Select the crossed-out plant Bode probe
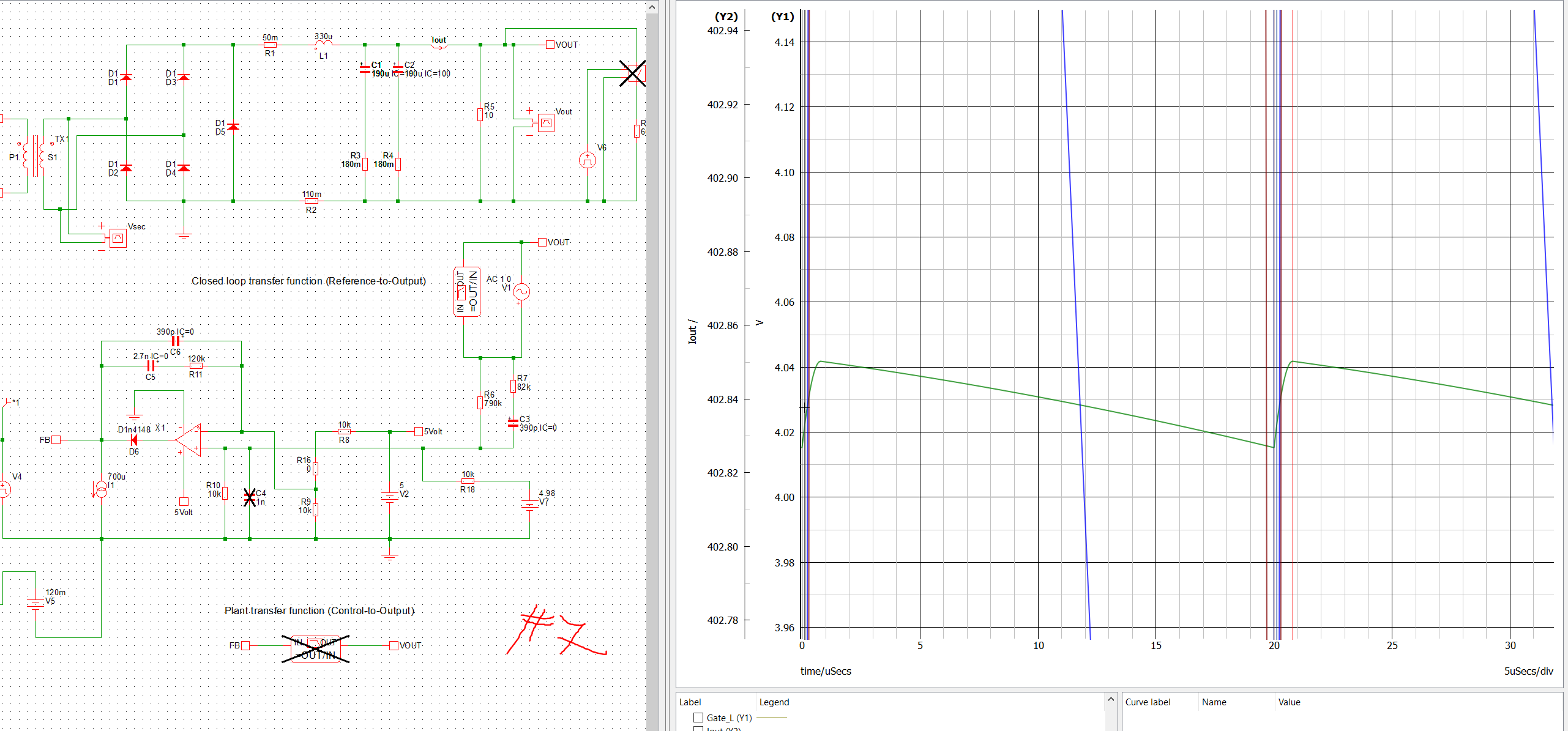This screenshot has width=1568, height=731. click(x=315, y=648)
